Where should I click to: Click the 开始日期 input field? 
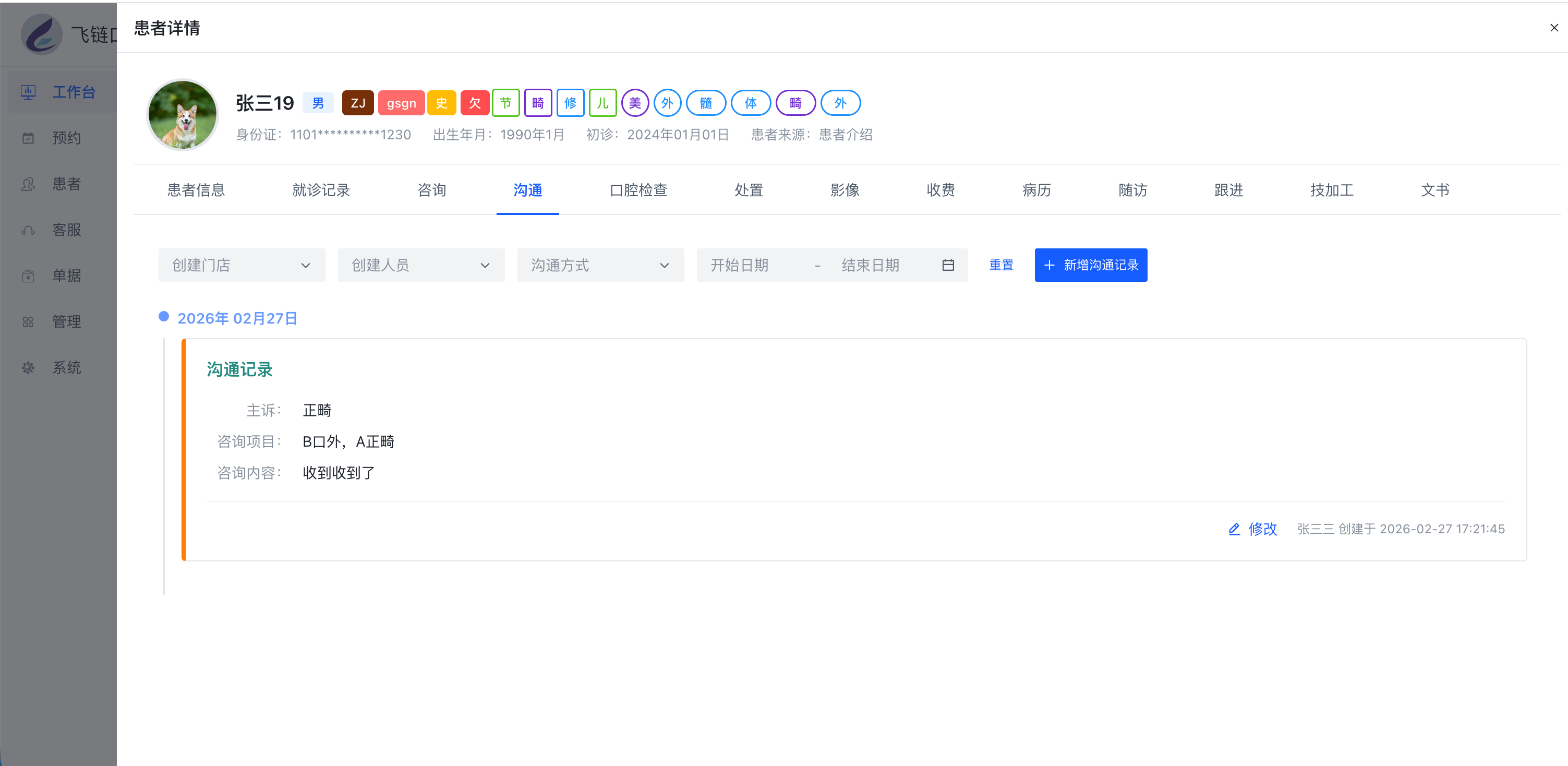(x=755, y=265)
